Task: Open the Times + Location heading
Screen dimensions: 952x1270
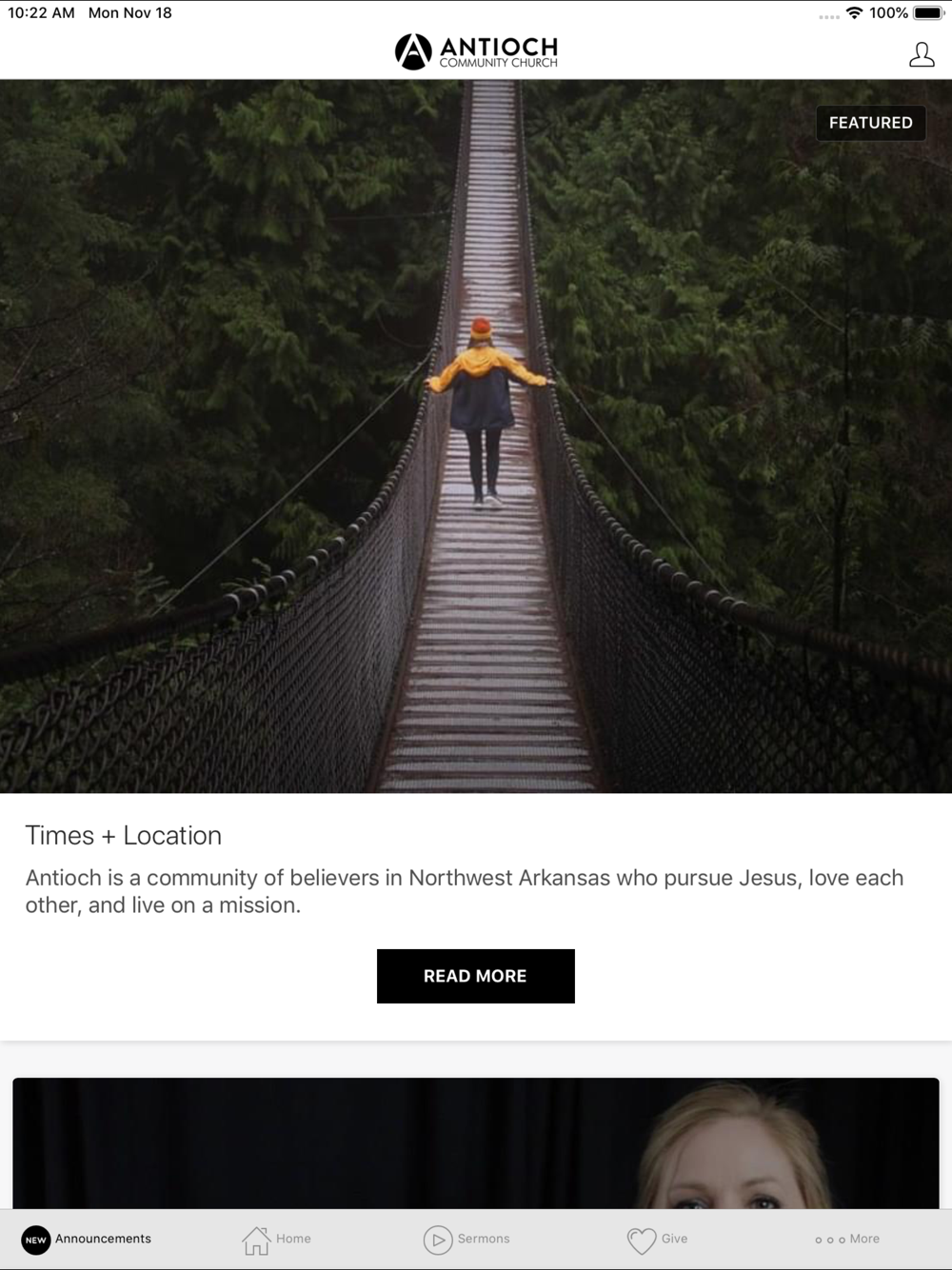Action: (124, 835)
